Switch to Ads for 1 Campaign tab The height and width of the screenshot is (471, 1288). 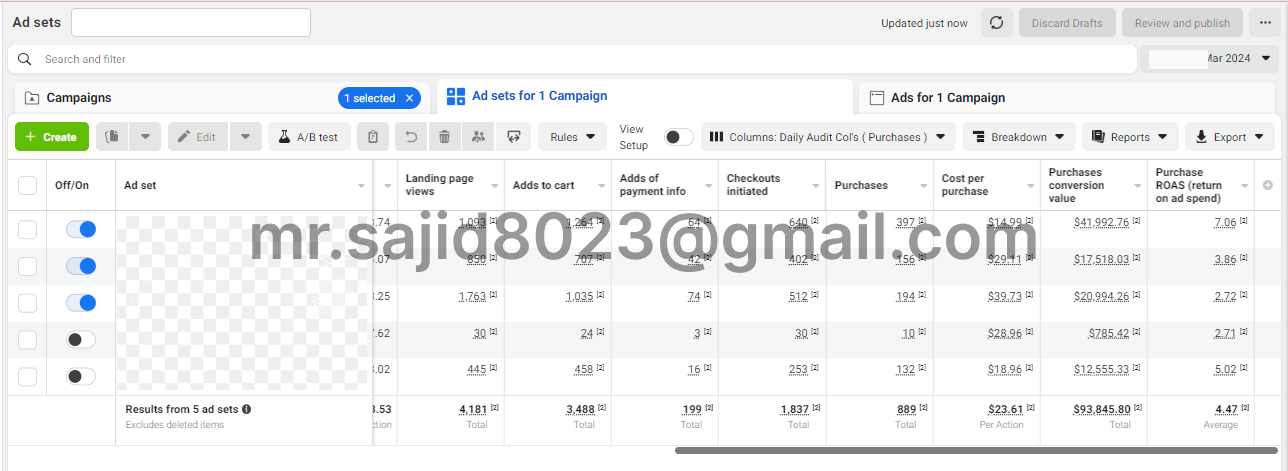947,98
